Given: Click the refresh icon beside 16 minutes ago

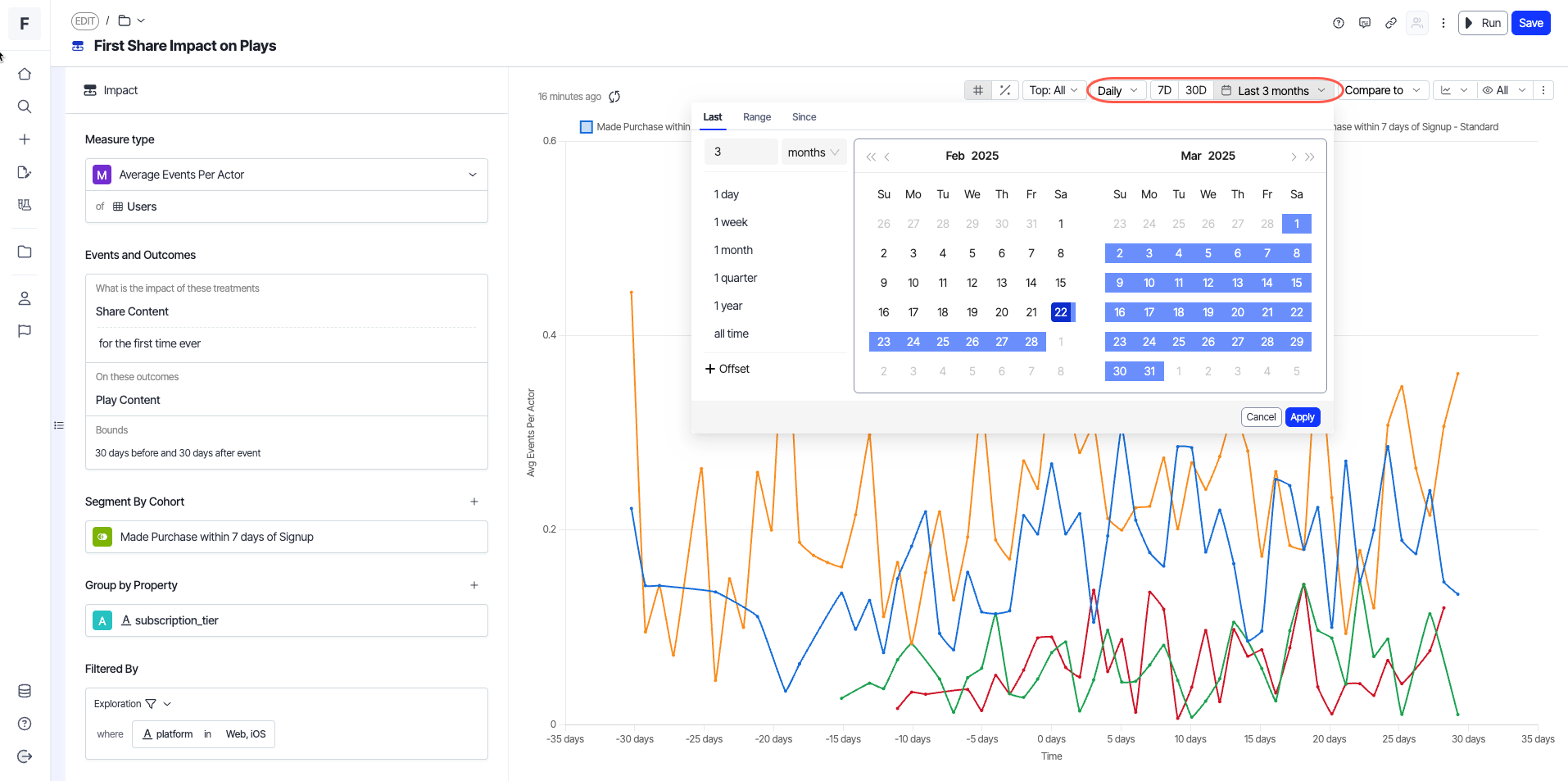Looking at the screenshot, I should (x=614, y=97).
